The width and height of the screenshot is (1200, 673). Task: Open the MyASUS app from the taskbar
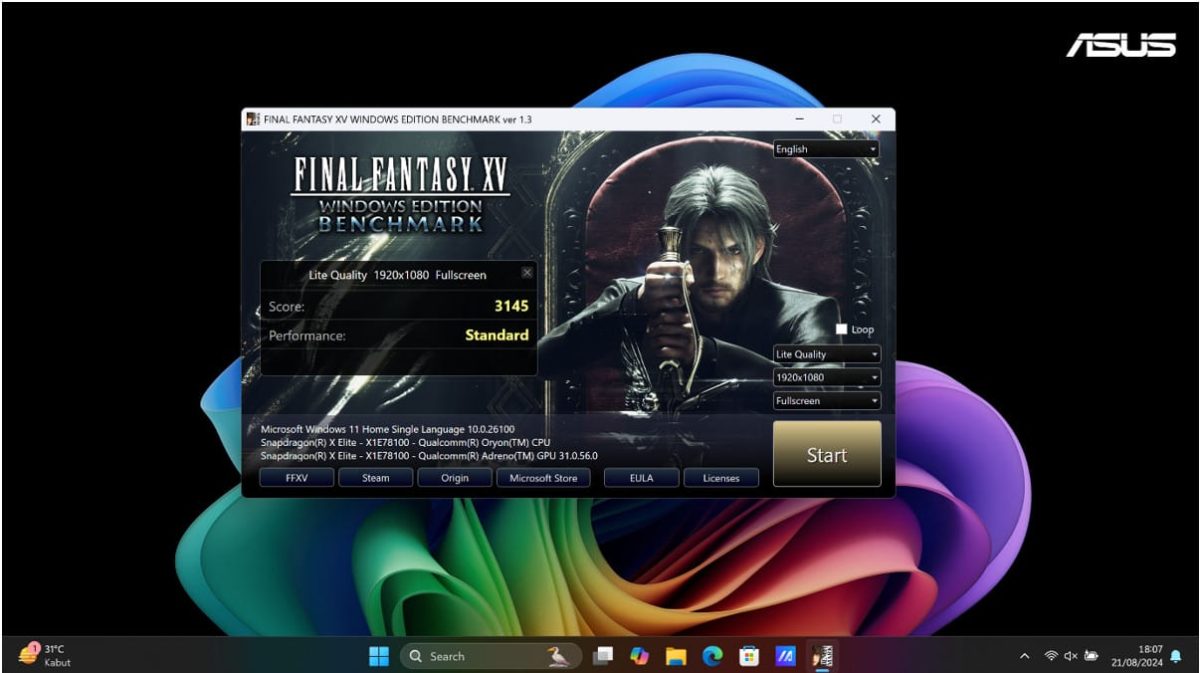click(786, 656)
